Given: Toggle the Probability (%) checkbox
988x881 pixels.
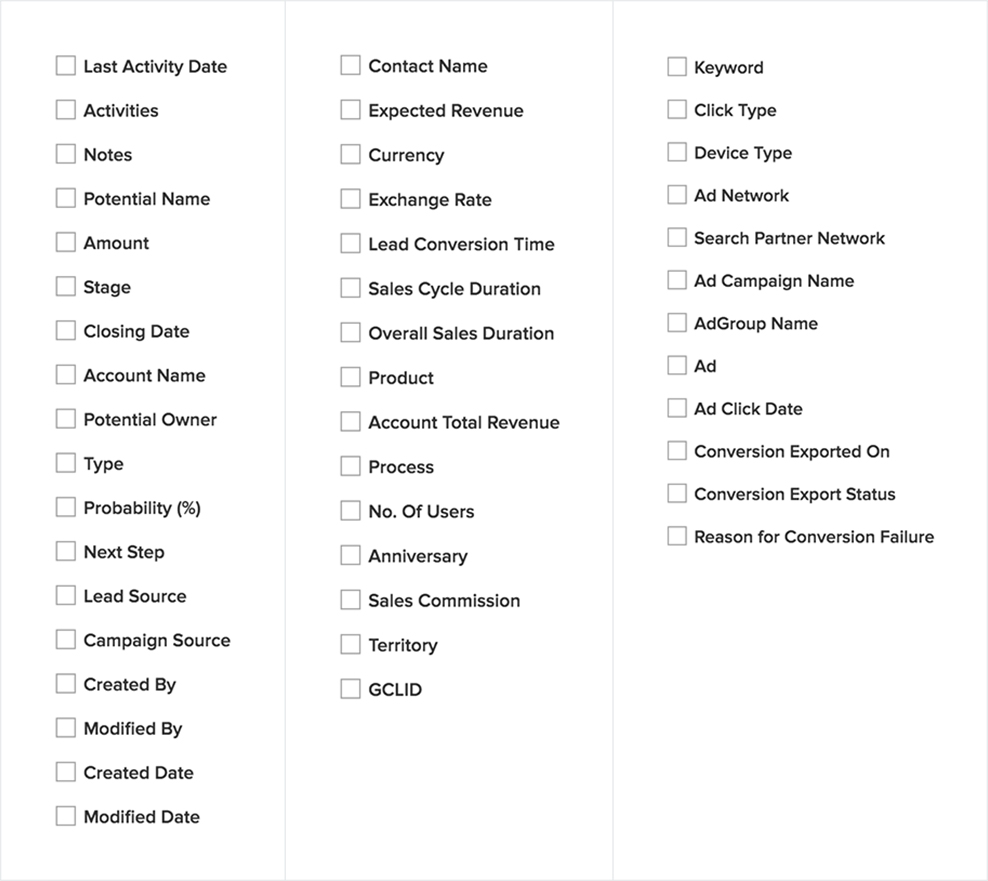Looking at the screenshot, I should click(x=66, y=507).
